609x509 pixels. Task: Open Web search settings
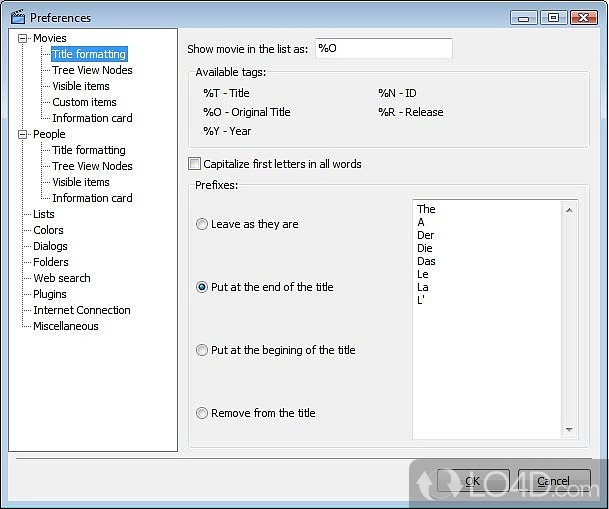point(61,278)
